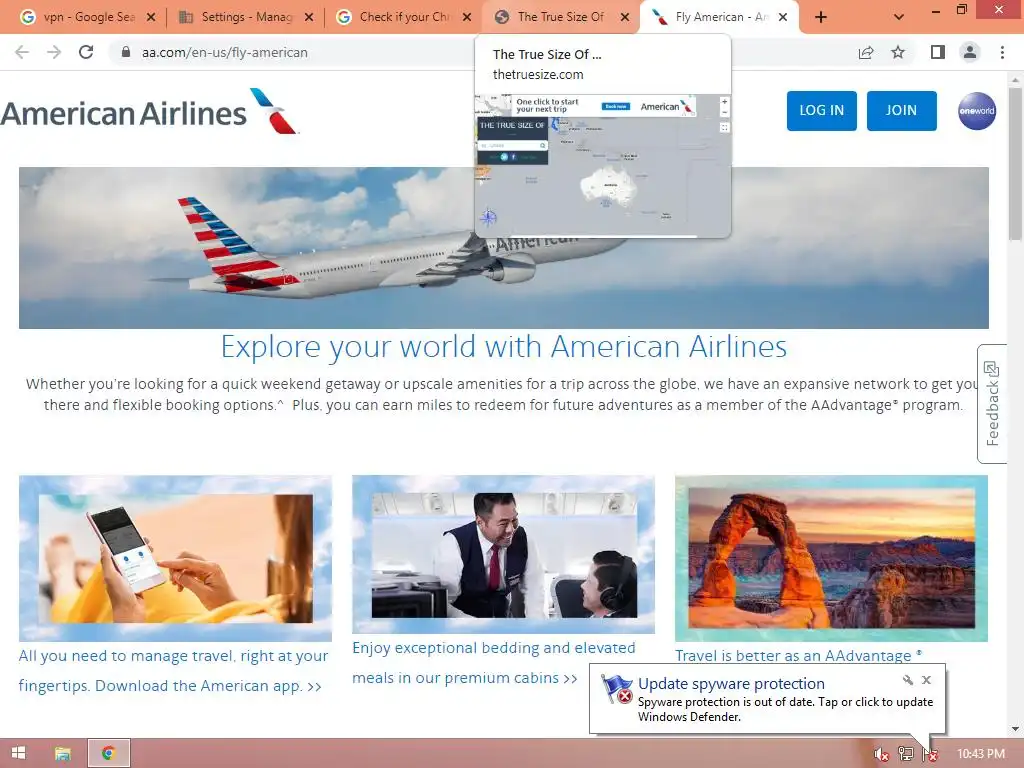Click the page vertical scrollbar thumb
Screen dimensions: 1024x768
(1016, 163)
